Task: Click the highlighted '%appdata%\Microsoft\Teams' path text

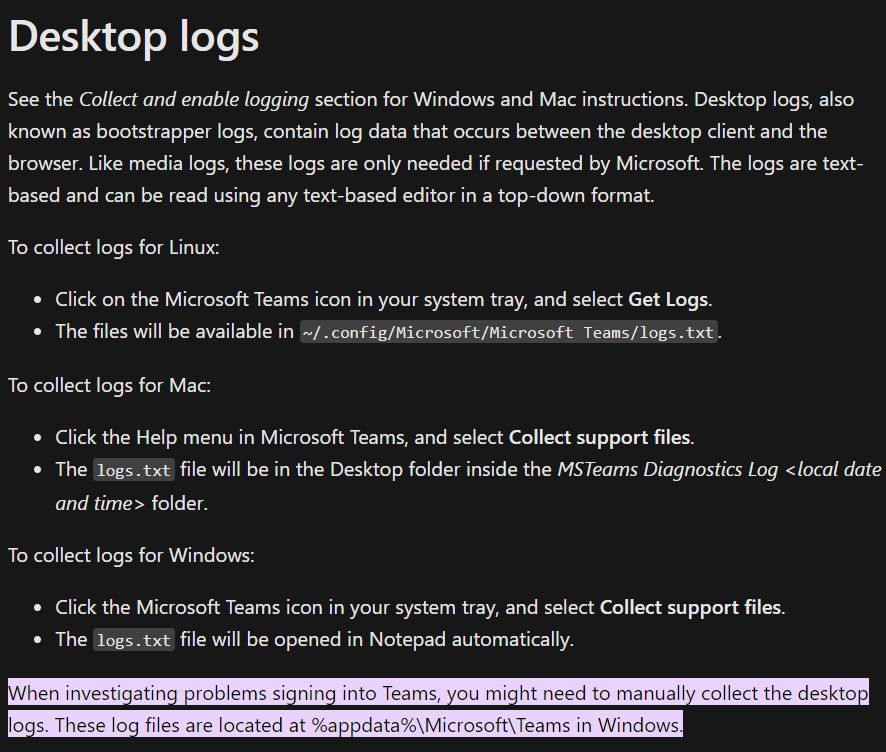Action: [441, 725]
